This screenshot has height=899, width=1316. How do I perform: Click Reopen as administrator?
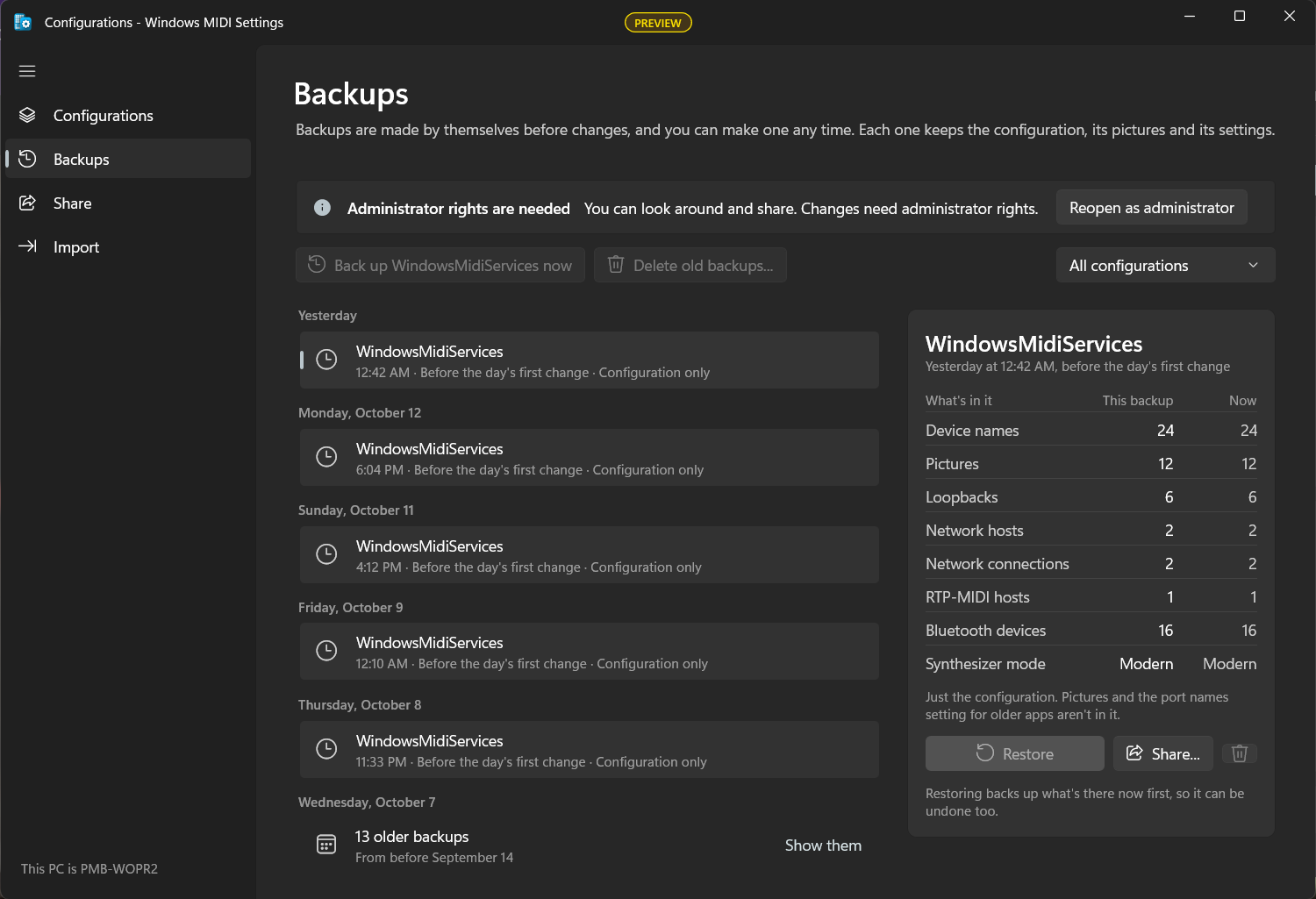pyautogui.click(x=1151, y=208)
